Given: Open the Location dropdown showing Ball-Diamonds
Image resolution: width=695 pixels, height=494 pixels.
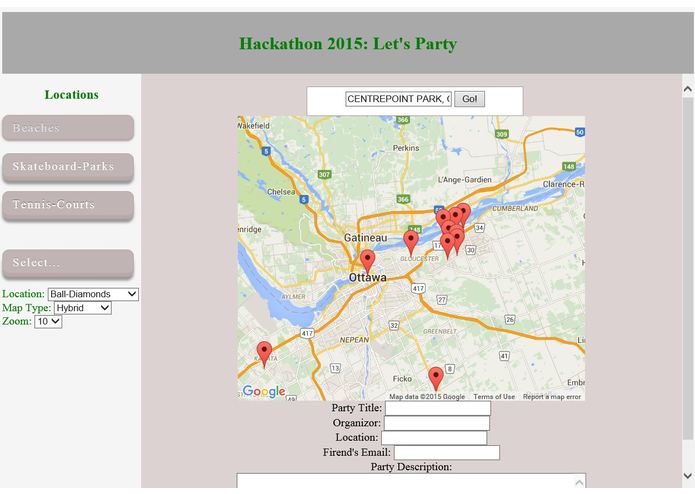Looking at the screenshot, I should point(93,294).
